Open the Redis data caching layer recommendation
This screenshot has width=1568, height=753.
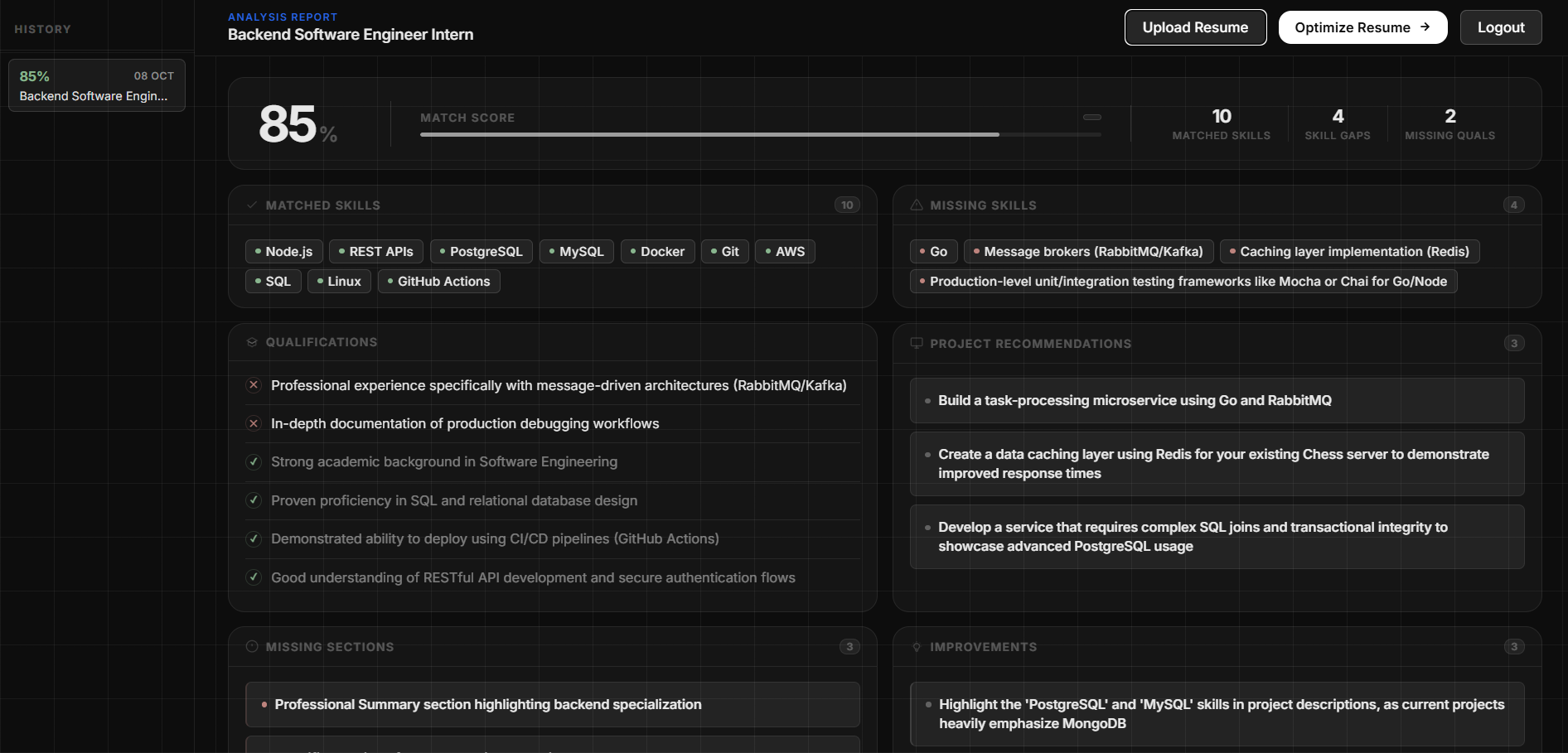click(x=1217, y=464)
